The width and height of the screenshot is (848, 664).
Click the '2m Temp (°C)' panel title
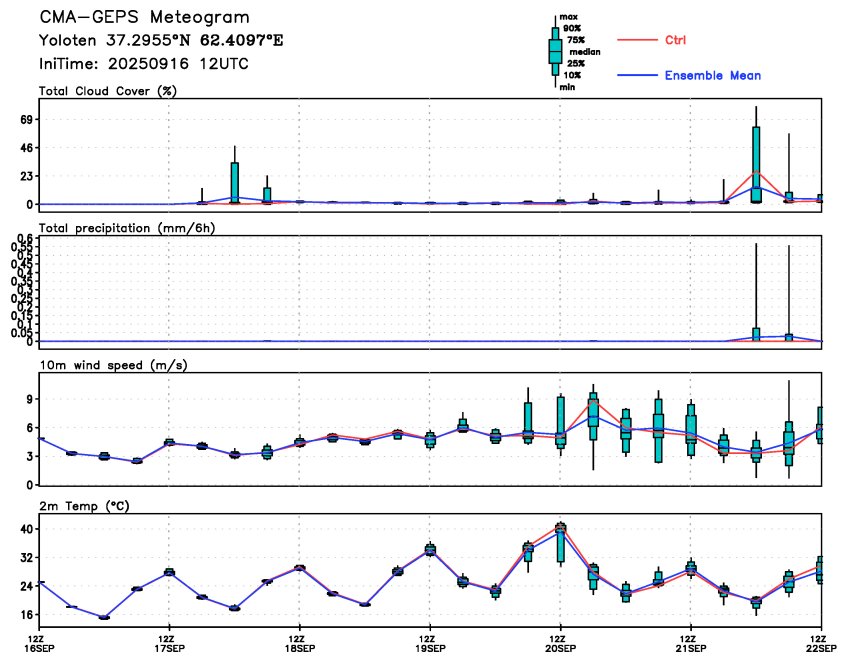pyautogui.click(x=84, y=506)
